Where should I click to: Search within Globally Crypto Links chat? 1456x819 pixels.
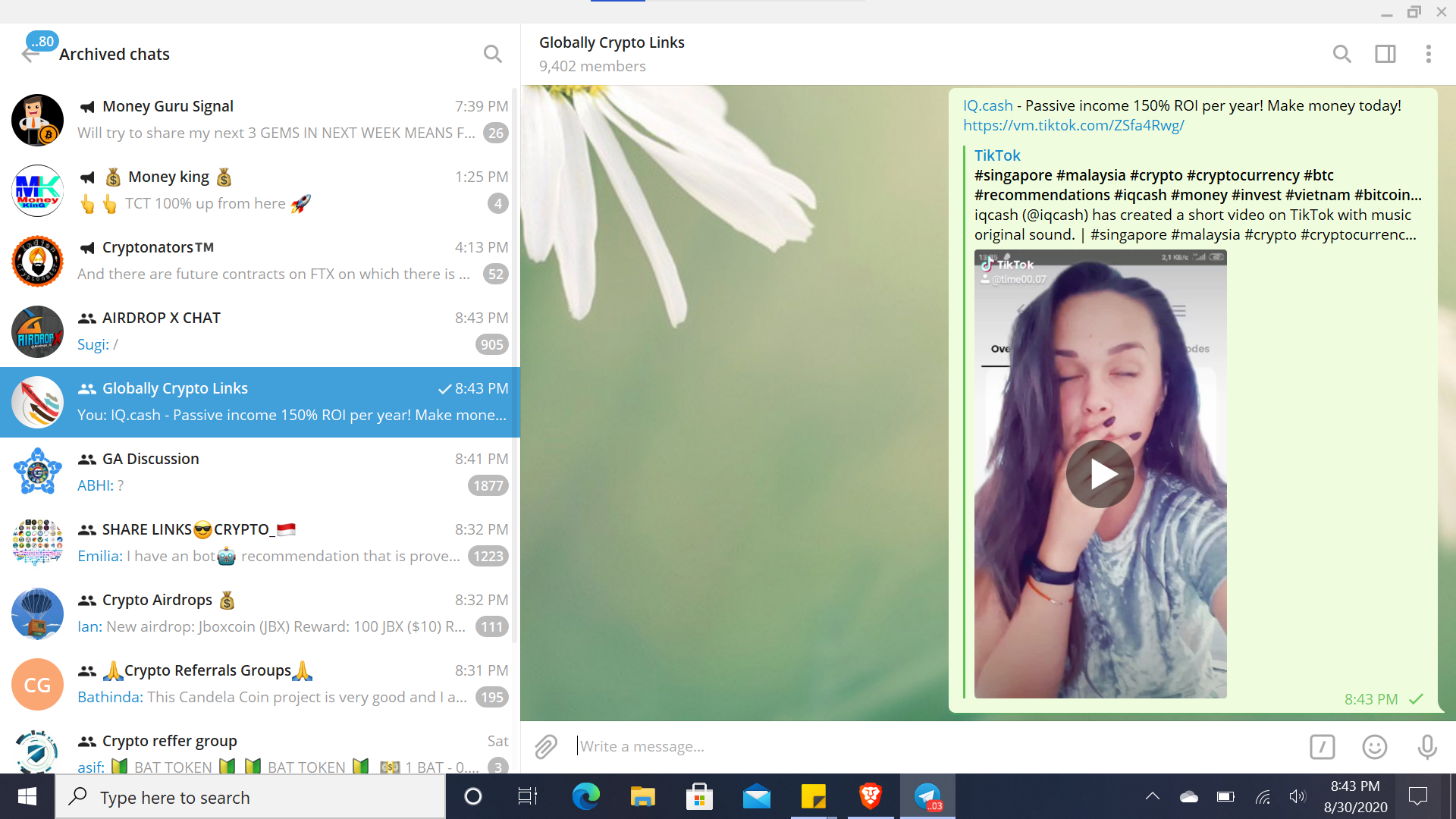1342,54
